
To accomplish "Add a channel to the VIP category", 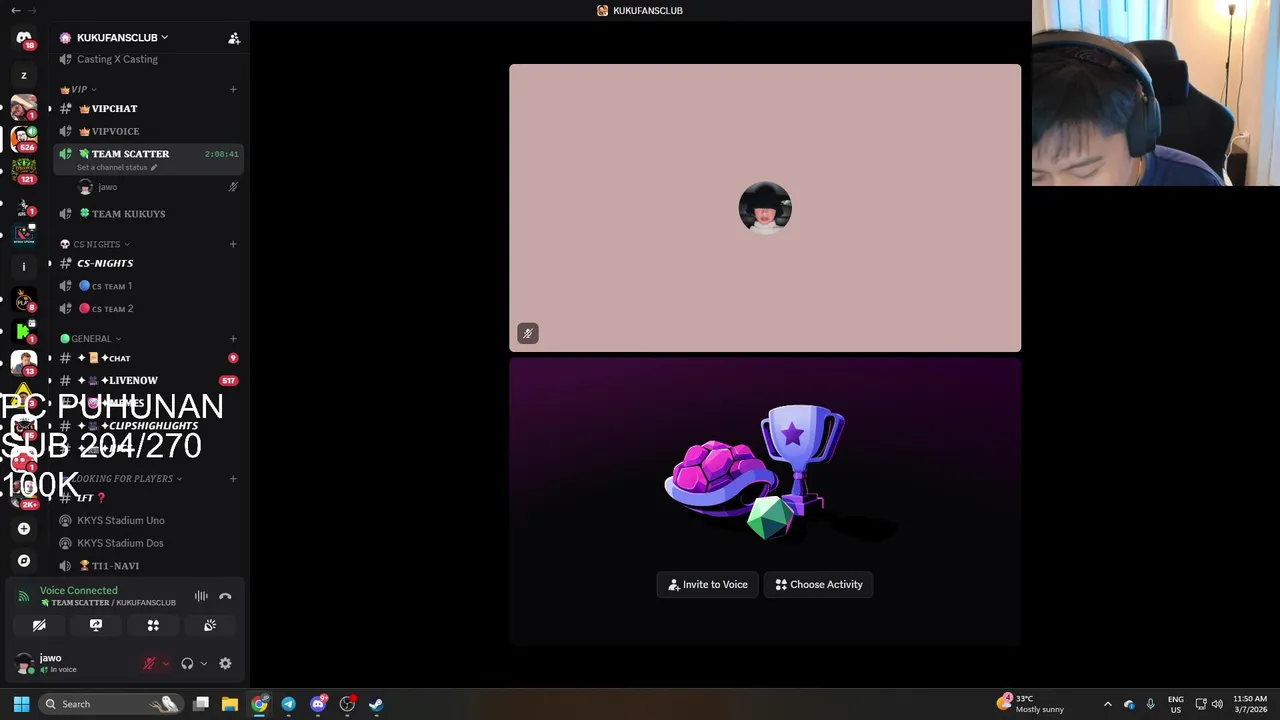I will 233,89.
